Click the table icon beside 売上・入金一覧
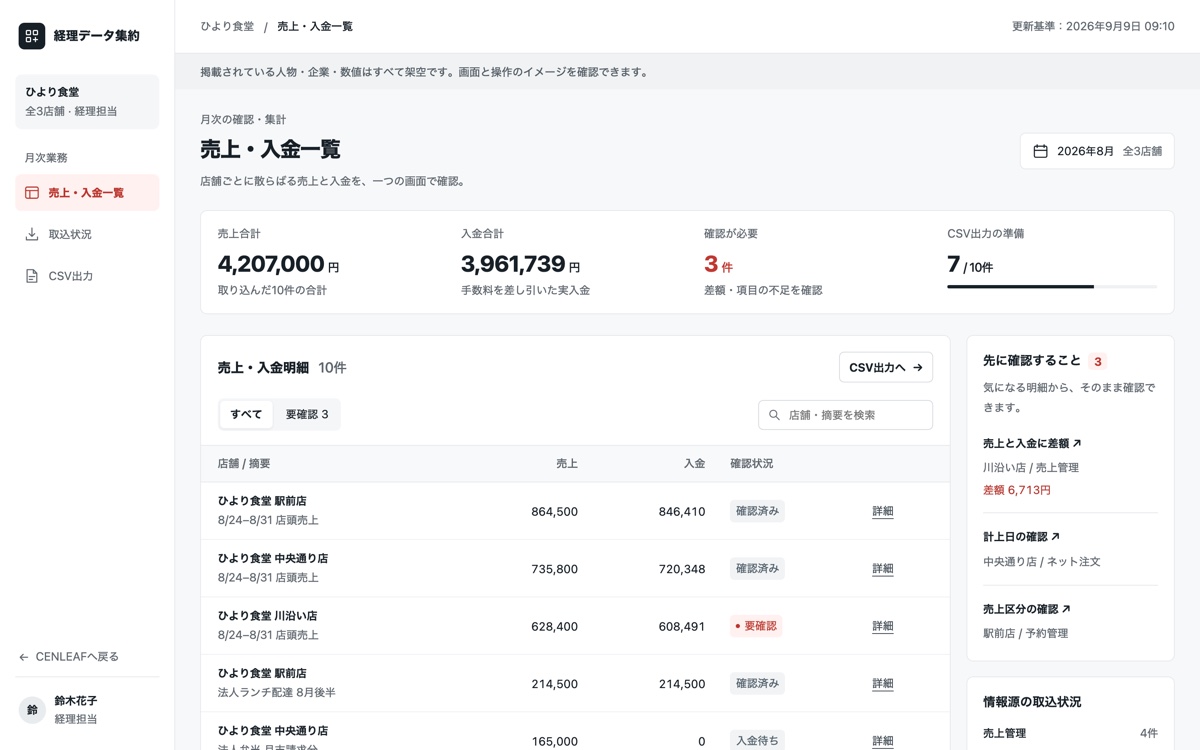This screenshot has height=750, width=1200. tap(32, 193)
